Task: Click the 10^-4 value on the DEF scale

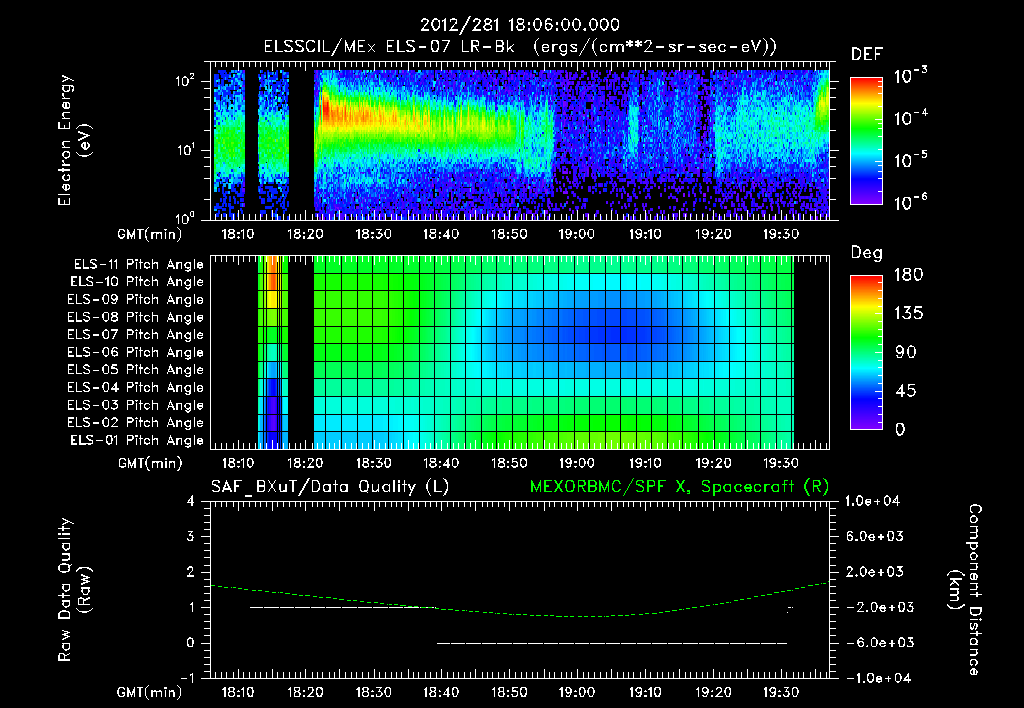Action: tap(910, 118)
